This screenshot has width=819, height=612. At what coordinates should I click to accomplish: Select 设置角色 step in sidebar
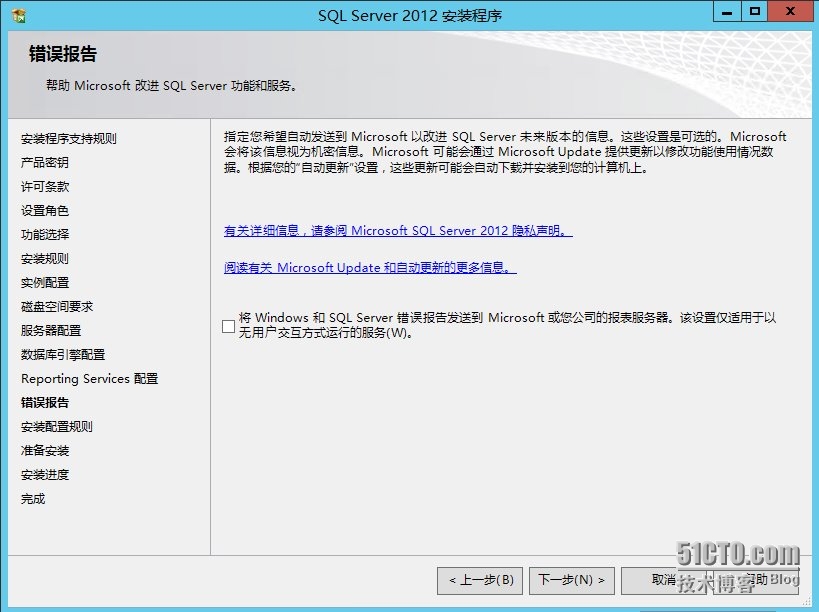(x=44, y=211)
